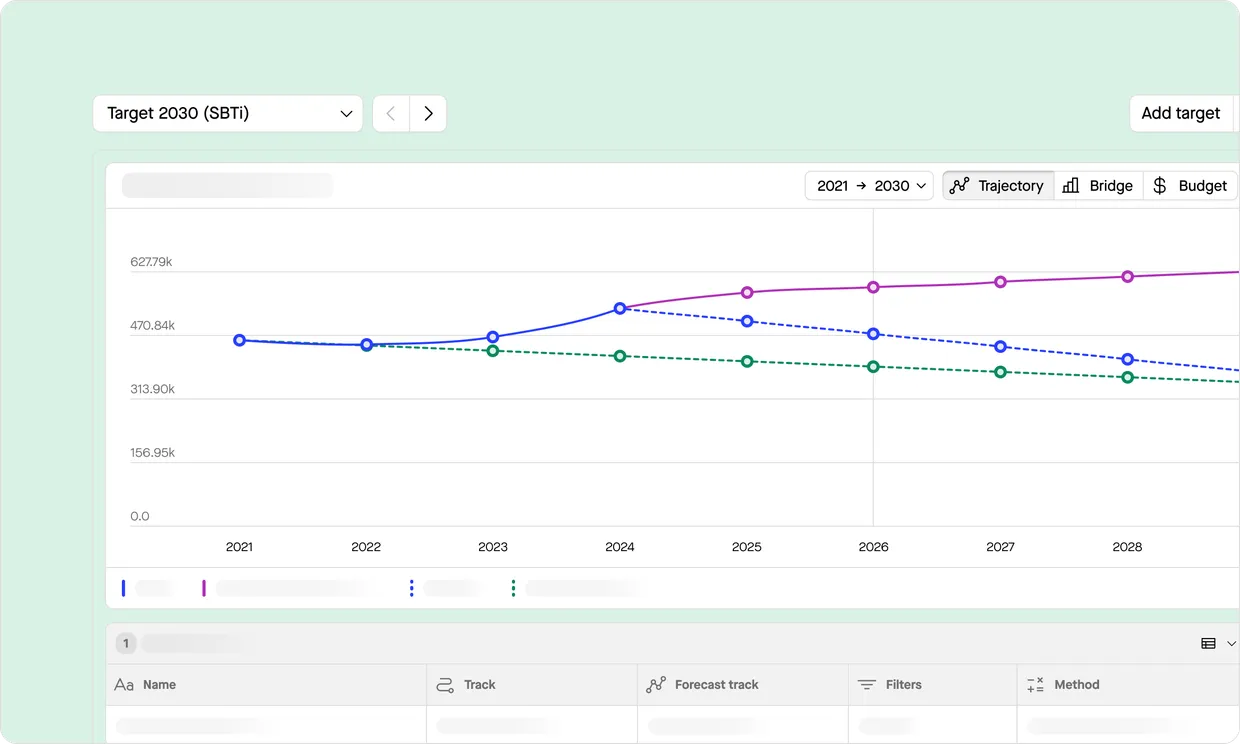This screenshot has width=1240, height=744.
Task: Toggle the blue solid-line legend item
Action: click(123, 587)
